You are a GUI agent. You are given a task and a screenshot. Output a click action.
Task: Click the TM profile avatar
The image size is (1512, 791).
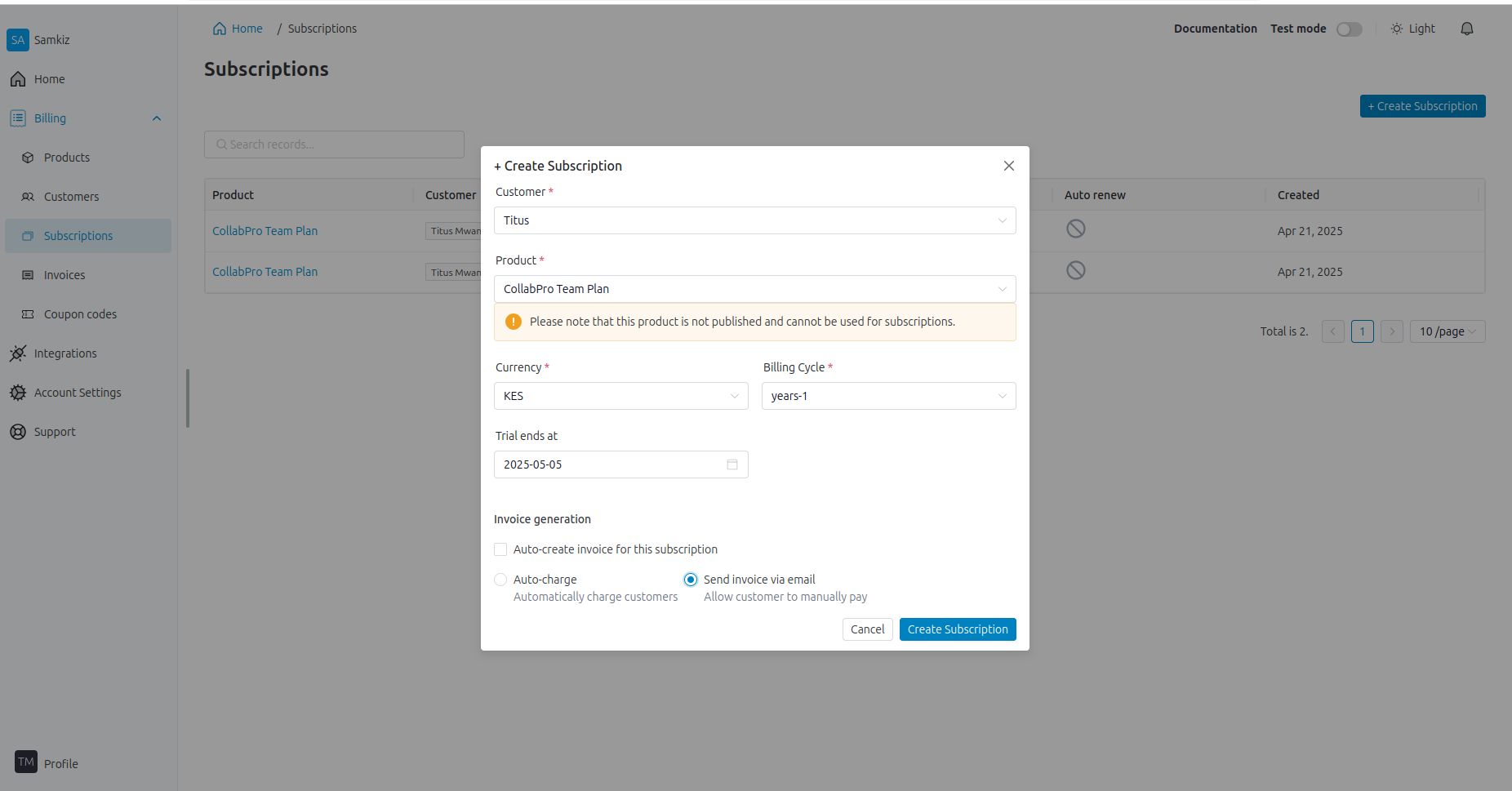(26, 762)
